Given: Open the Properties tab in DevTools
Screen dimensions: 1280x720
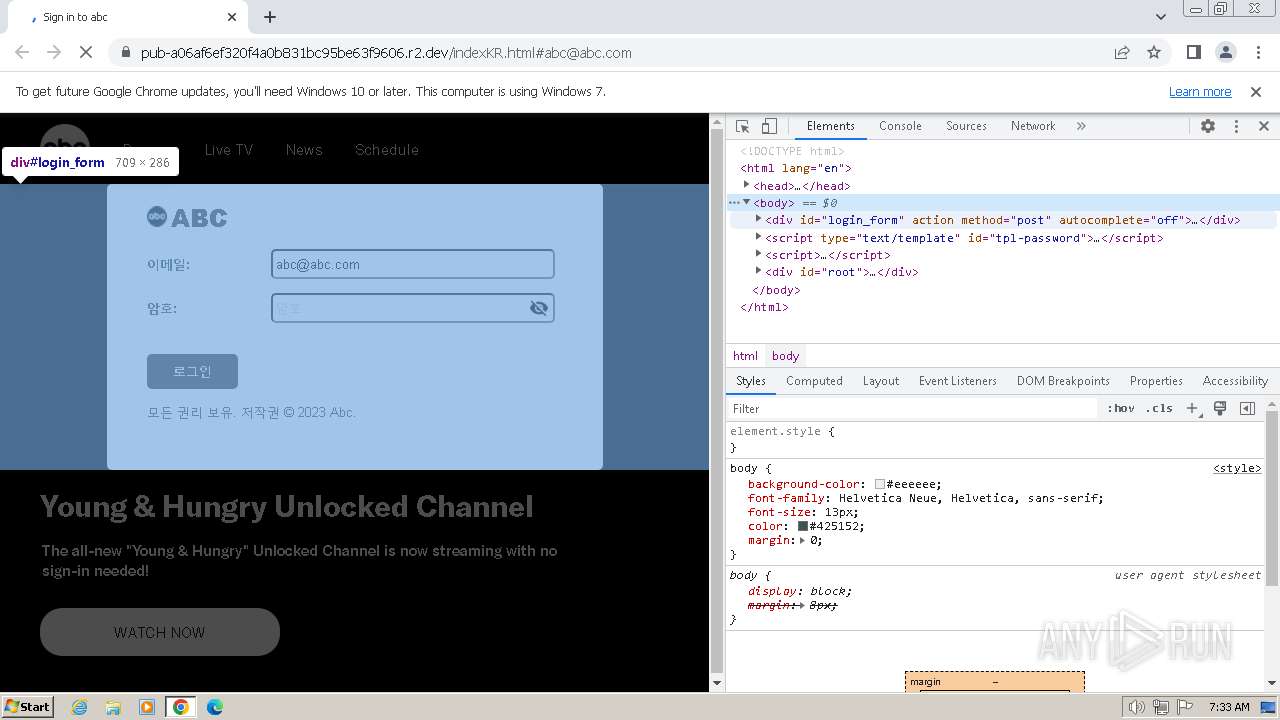Looking at the screenshot, I should [x=1156, y=381].
